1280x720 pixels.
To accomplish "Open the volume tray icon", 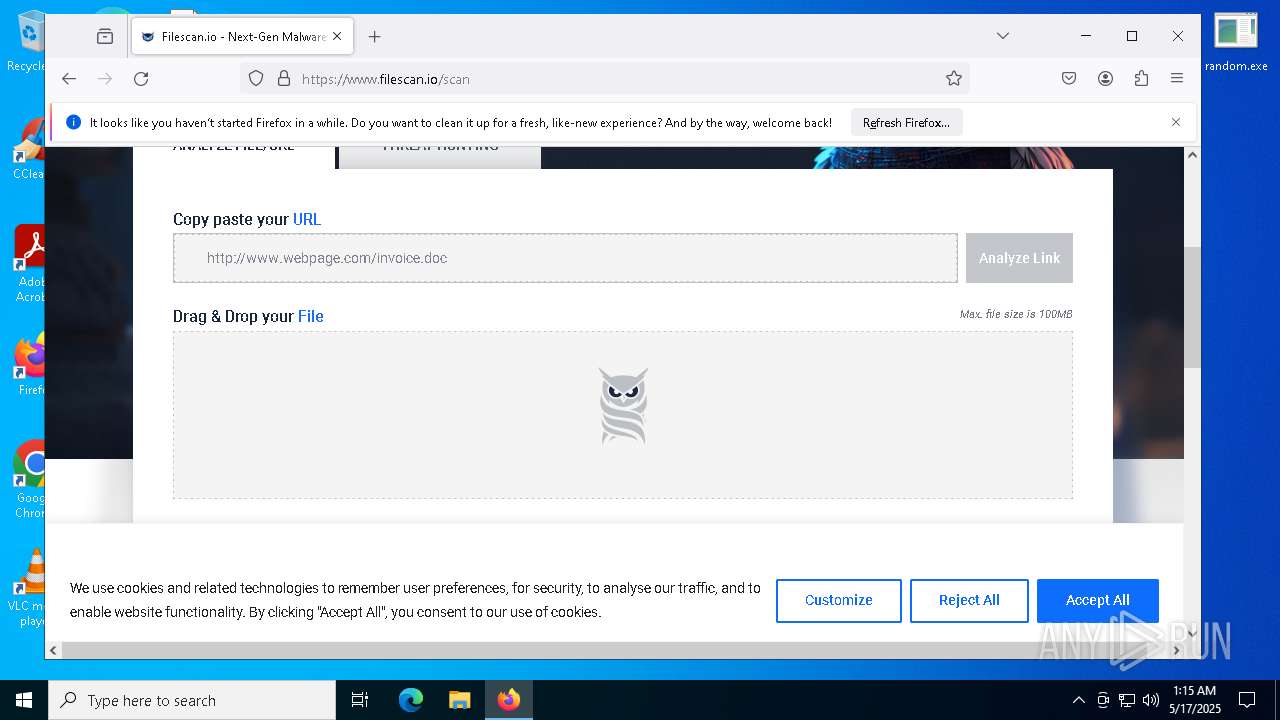I will 1151,700.
